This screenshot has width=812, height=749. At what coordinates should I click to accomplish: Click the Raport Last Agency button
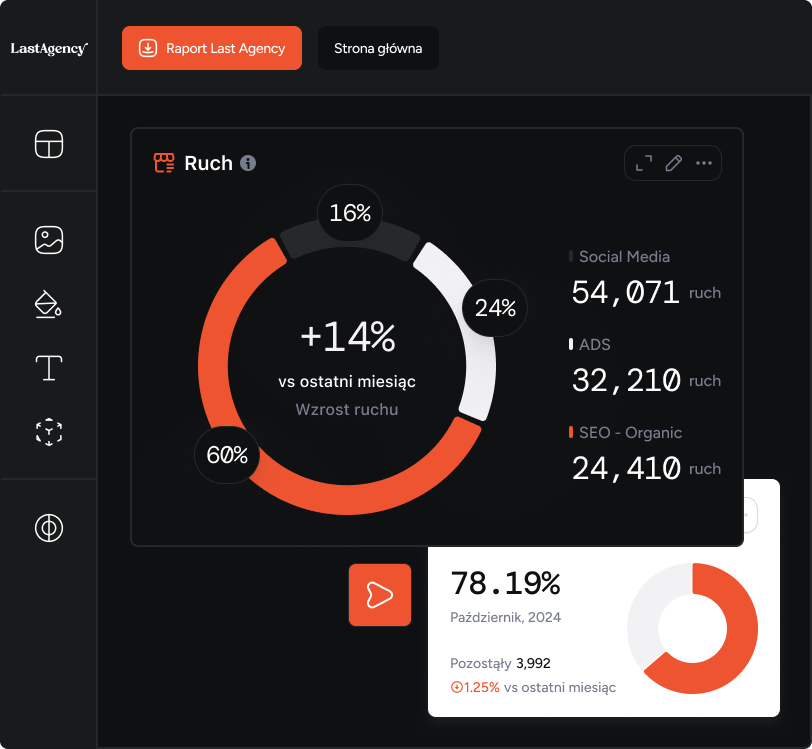(212, 48)
